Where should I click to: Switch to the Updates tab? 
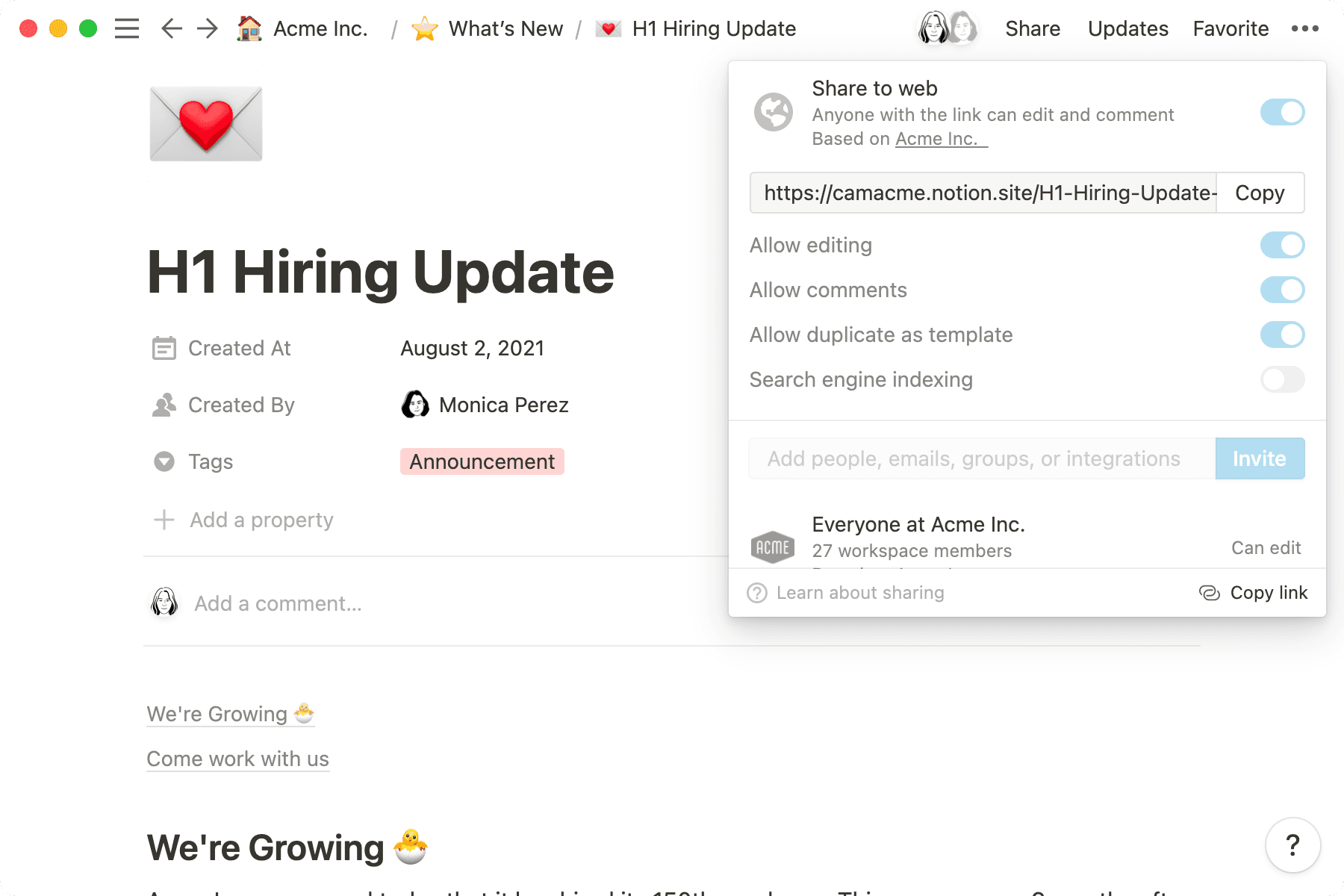[1127, 28]
